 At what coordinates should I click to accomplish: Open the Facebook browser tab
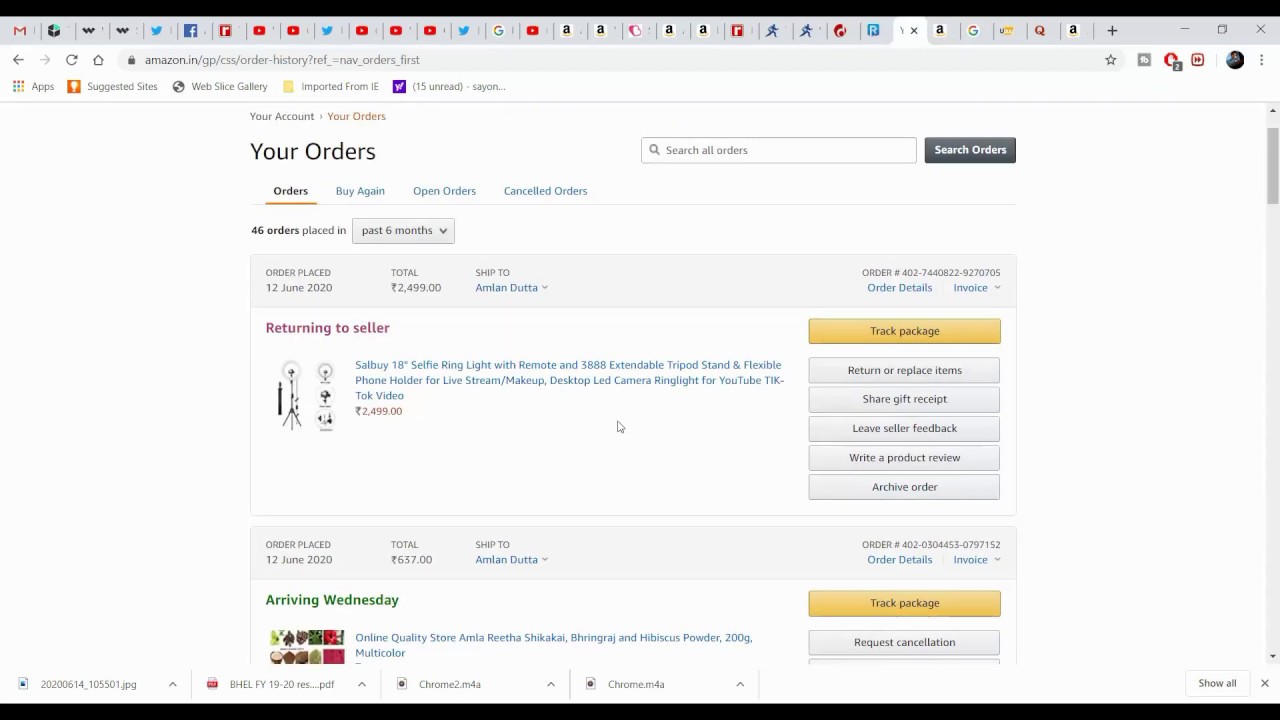click(190, 31)
